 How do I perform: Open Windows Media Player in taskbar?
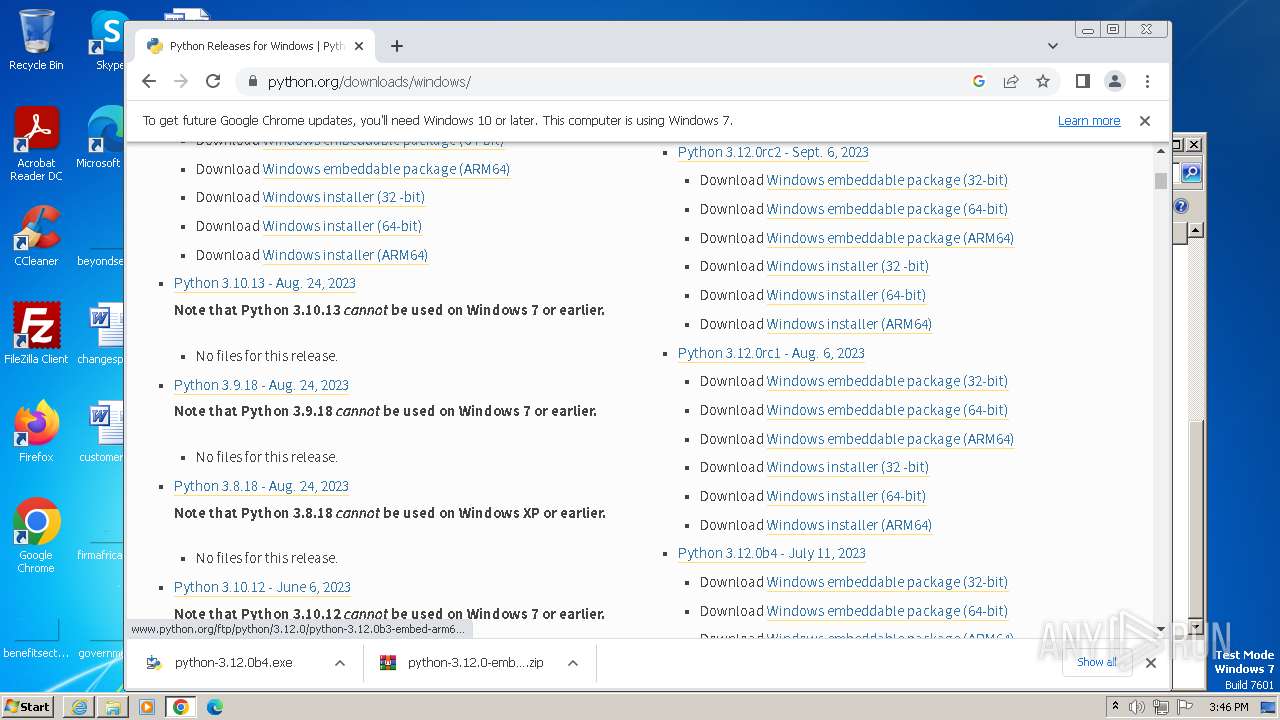click(147, 707)
